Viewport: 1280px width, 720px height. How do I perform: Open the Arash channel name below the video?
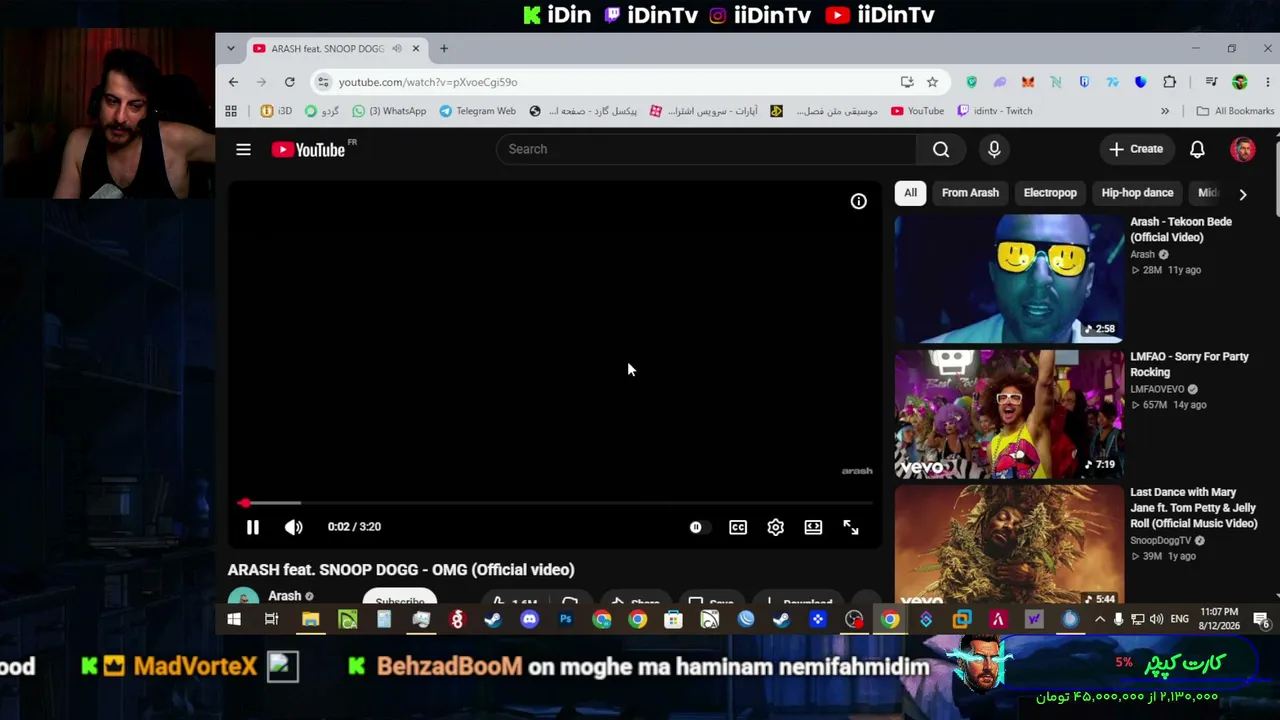(285, 596)
